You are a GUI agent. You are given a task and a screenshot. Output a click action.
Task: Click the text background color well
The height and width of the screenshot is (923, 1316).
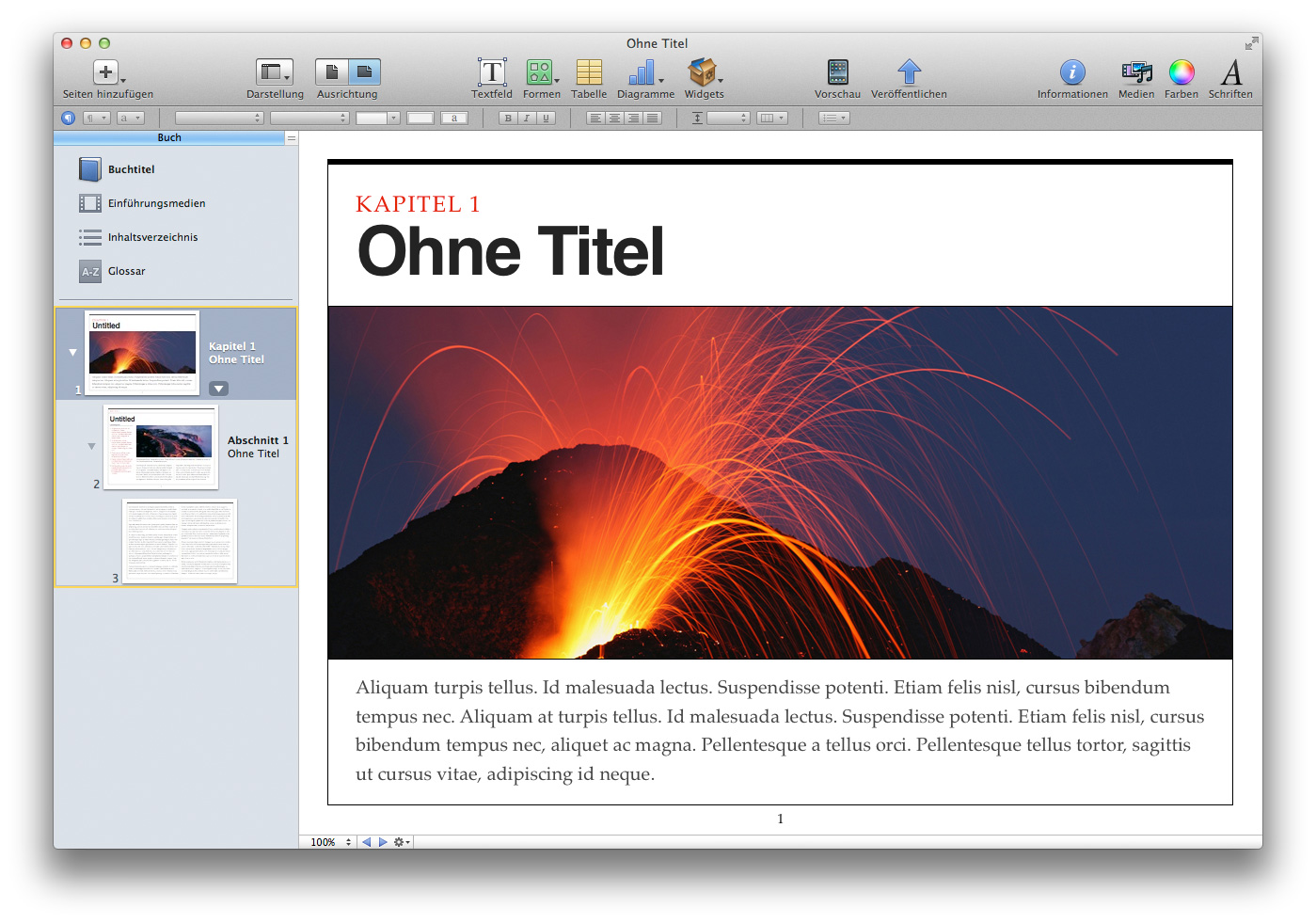tap(454, 118)
